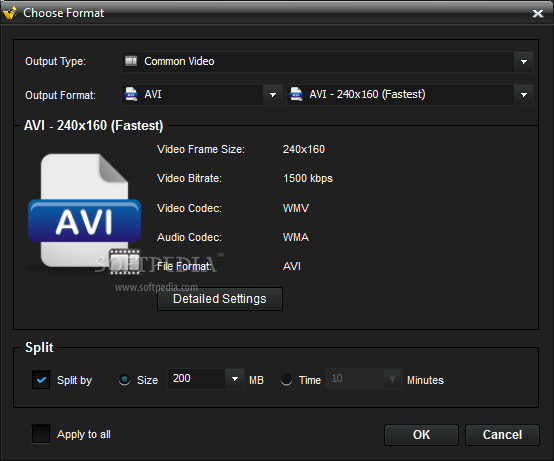Open Detailed Settings

(220, 299)
